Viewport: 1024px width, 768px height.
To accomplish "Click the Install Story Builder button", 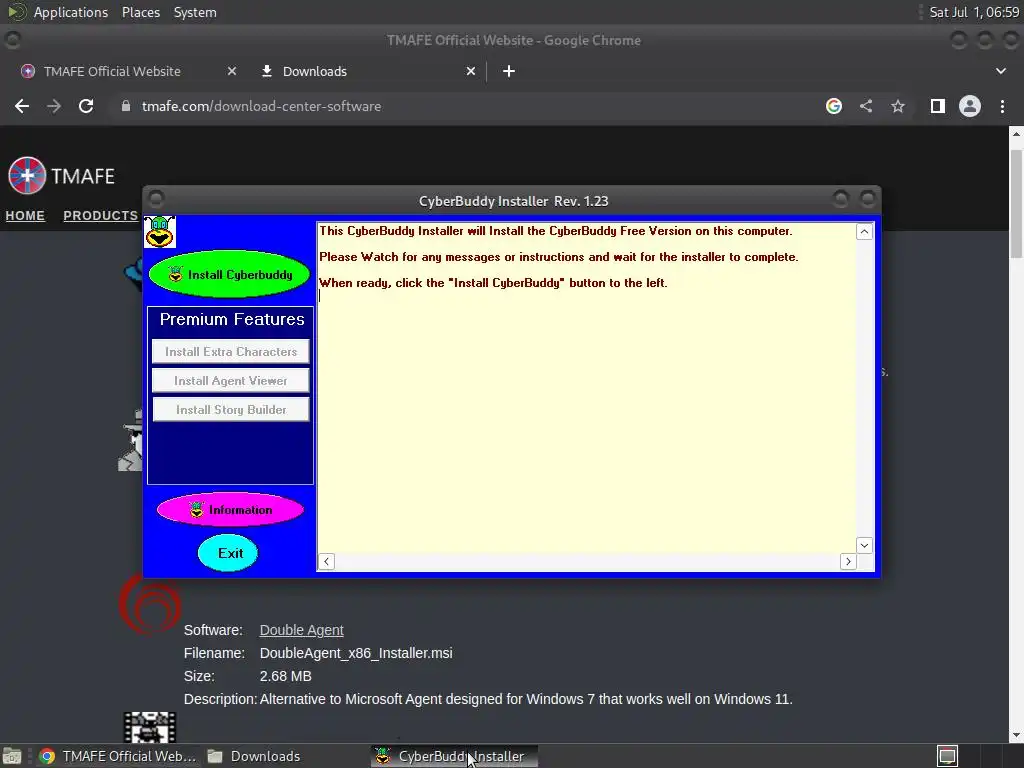I will coord(231,409).
